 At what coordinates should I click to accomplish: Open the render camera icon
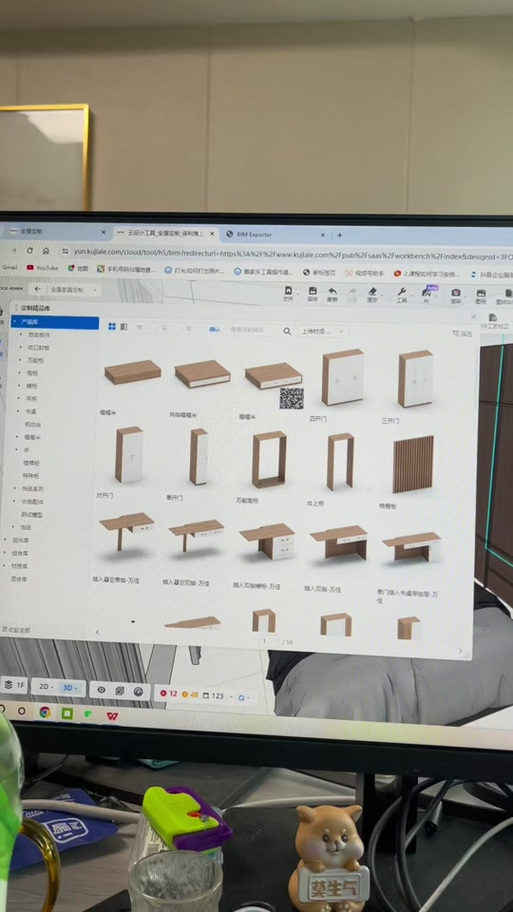click(x=456, y=295)
